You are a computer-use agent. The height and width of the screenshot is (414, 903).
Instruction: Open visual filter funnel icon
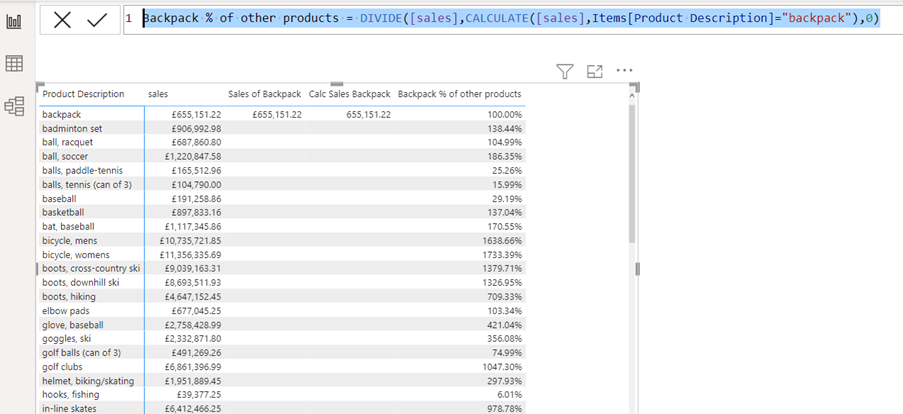(565, 71)
